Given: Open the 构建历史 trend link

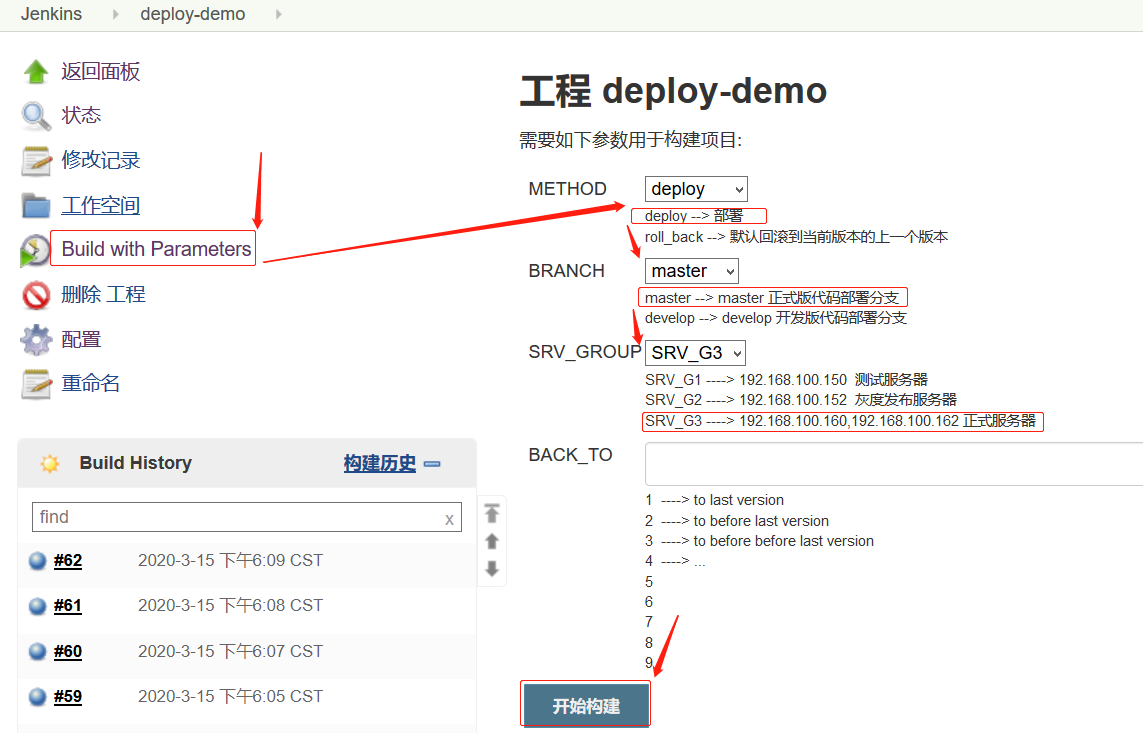Looking at the screenshot, I should pyautogui.click(x=380, y=463).
